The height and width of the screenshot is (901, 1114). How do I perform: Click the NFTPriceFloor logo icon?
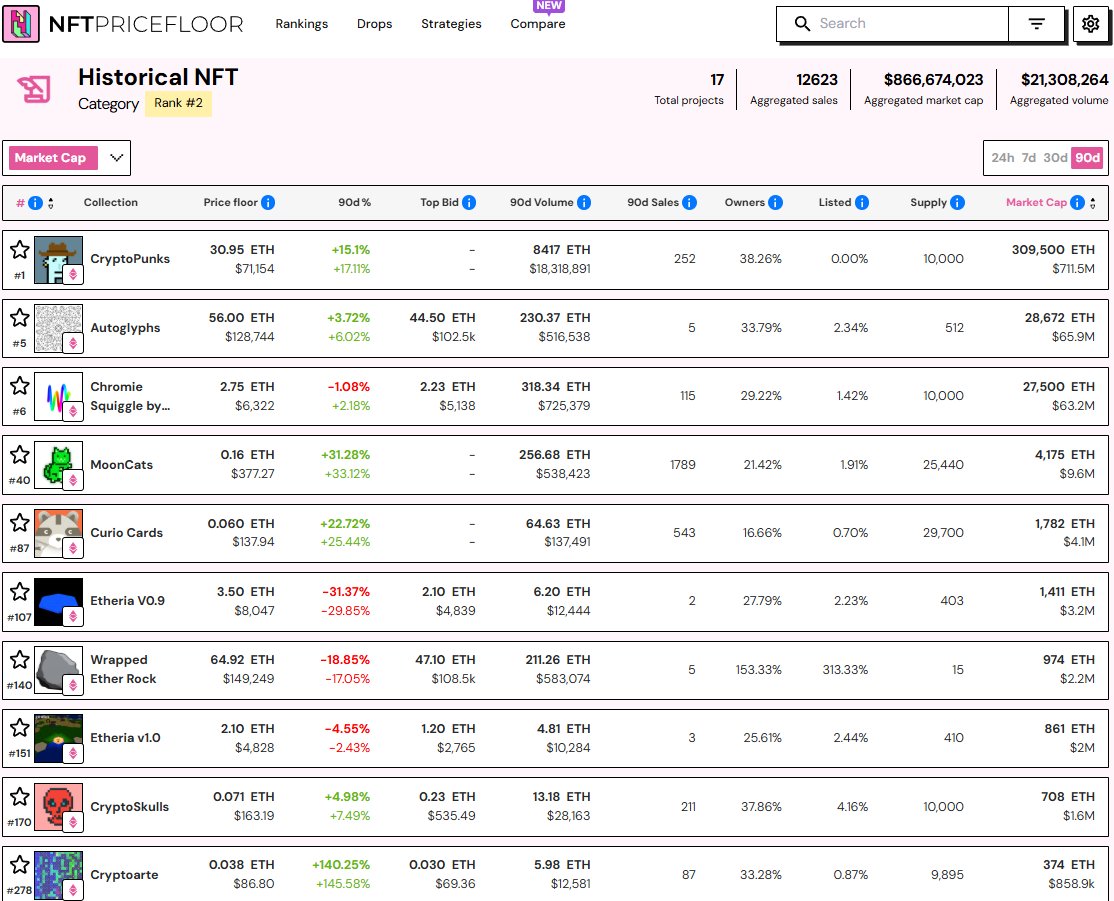pyautogui.click(x=21, y=23)
